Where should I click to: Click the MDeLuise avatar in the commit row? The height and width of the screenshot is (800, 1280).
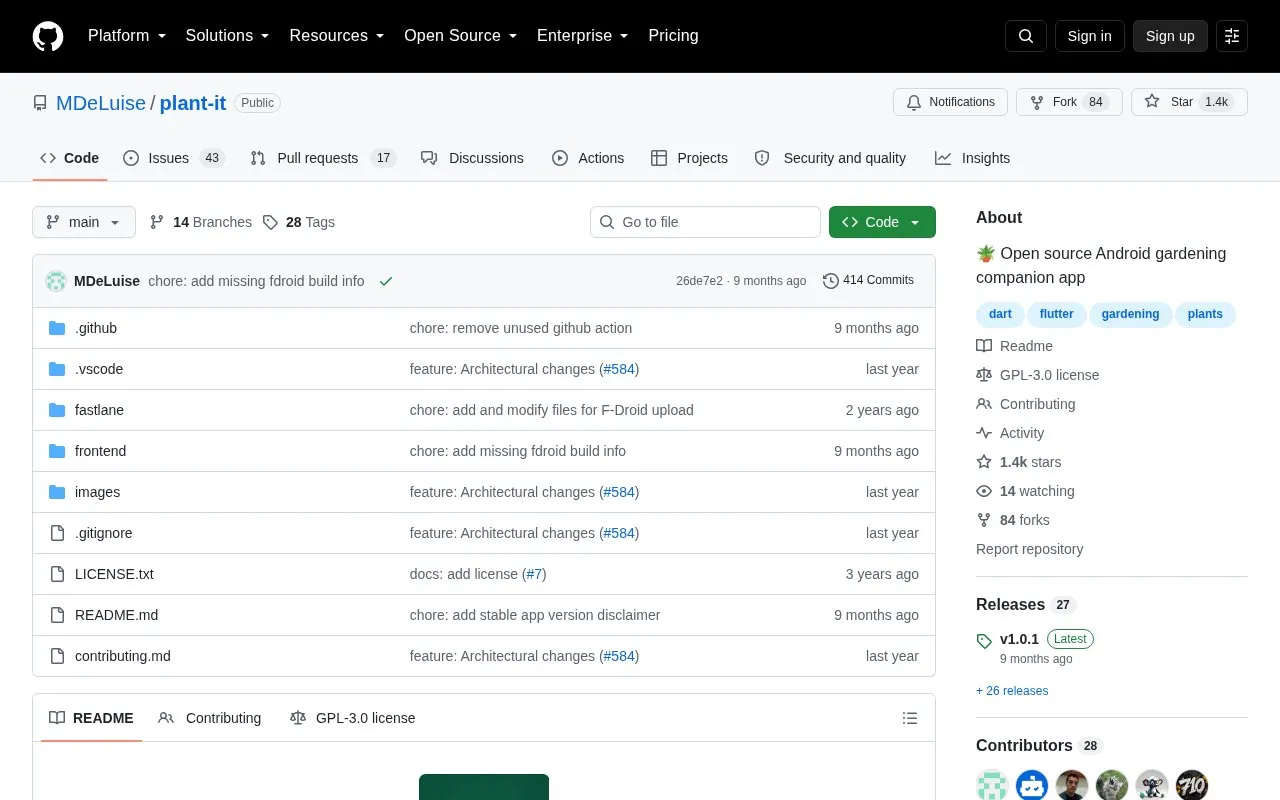56,281
